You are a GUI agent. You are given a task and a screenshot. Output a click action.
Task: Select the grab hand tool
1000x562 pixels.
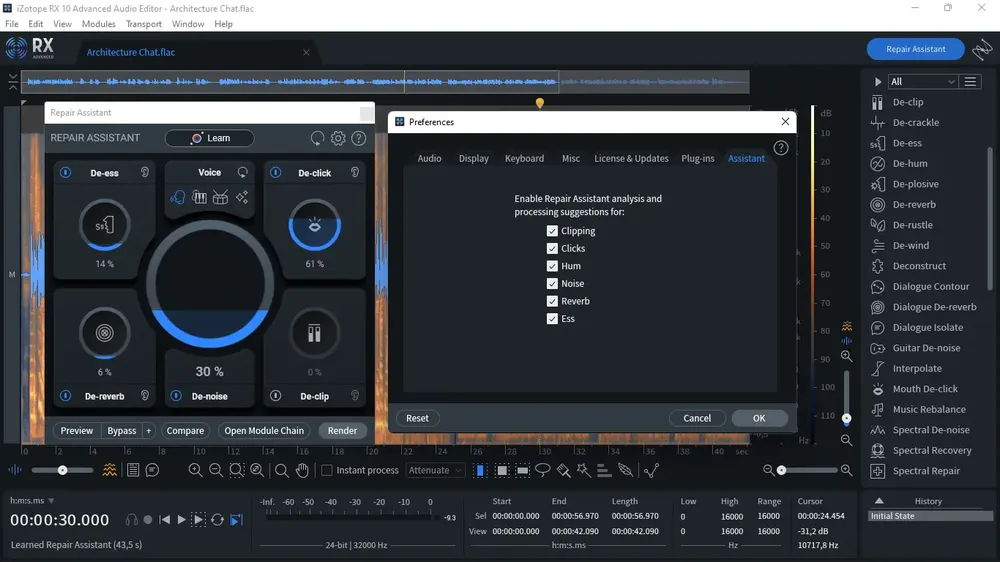302,470
